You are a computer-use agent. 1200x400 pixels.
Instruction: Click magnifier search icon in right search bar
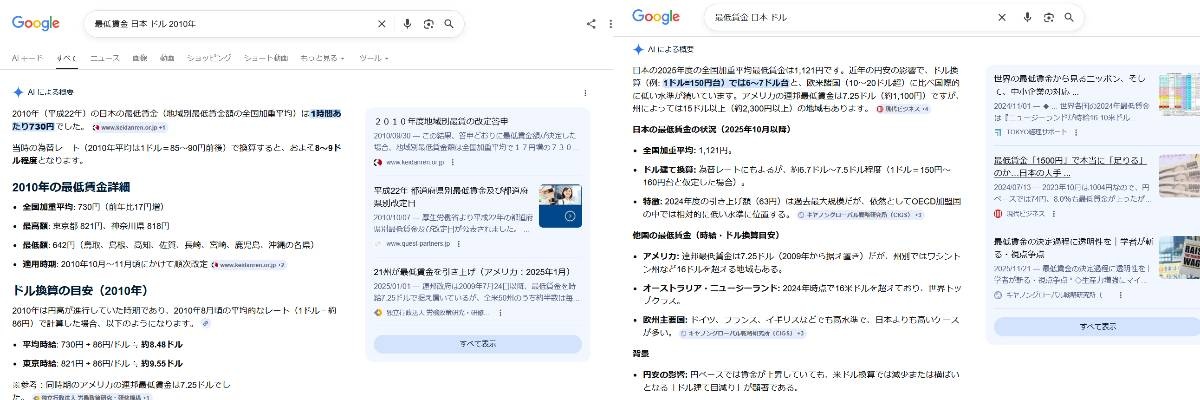pos(1069,17)
